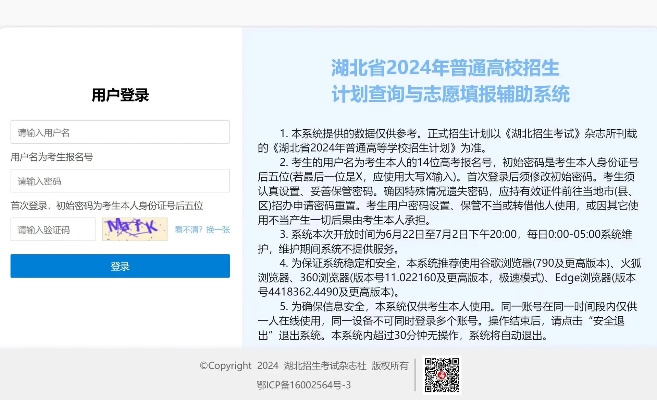Click the 看不清? 换一张 link
Image resolution: width=657 pixels, height=400 pixels.
click(202, 230)
